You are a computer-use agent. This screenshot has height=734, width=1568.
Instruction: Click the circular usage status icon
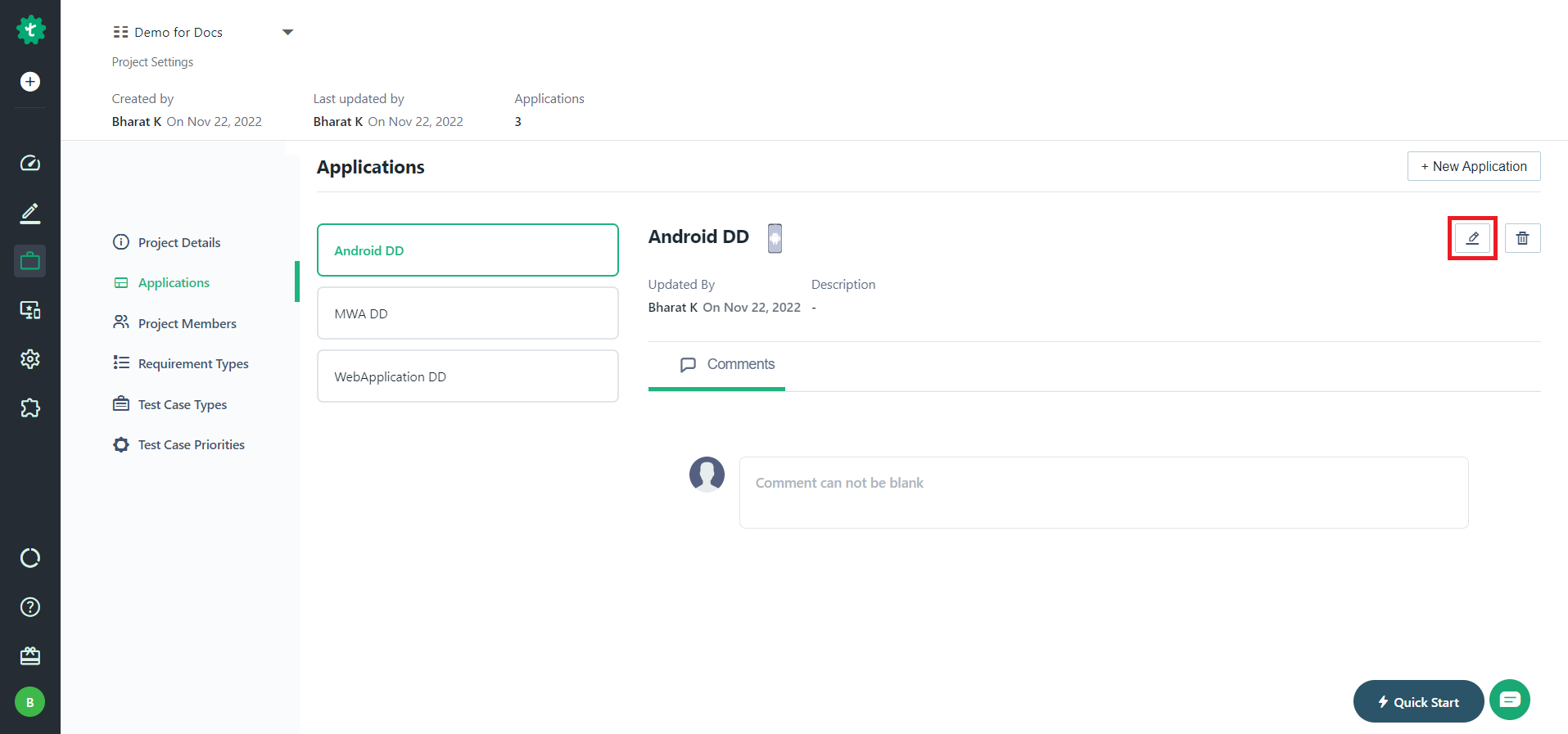pos(30,558)
